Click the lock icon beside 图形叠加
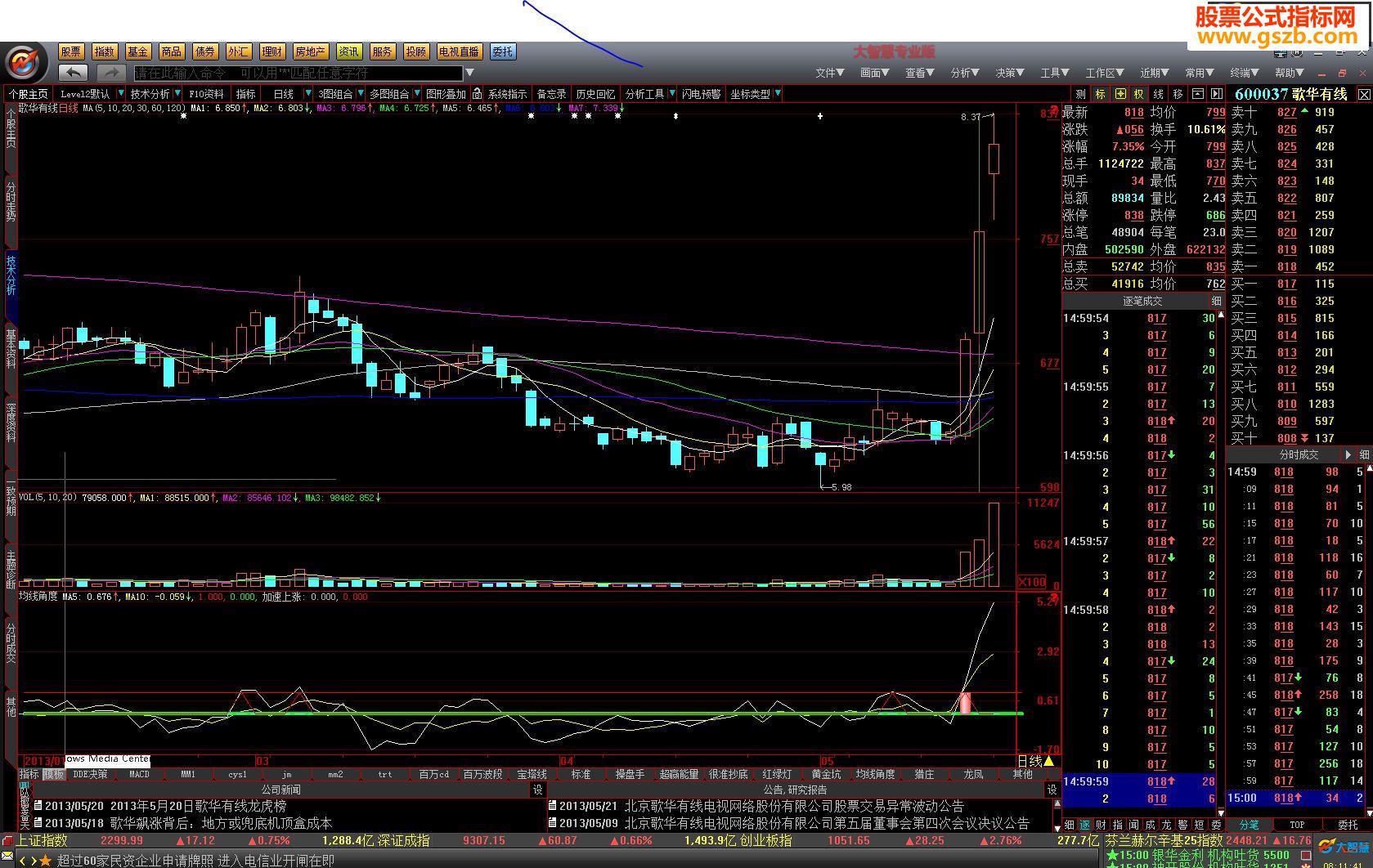Viewport: 1373px width, 868px height. pos(477,94)
